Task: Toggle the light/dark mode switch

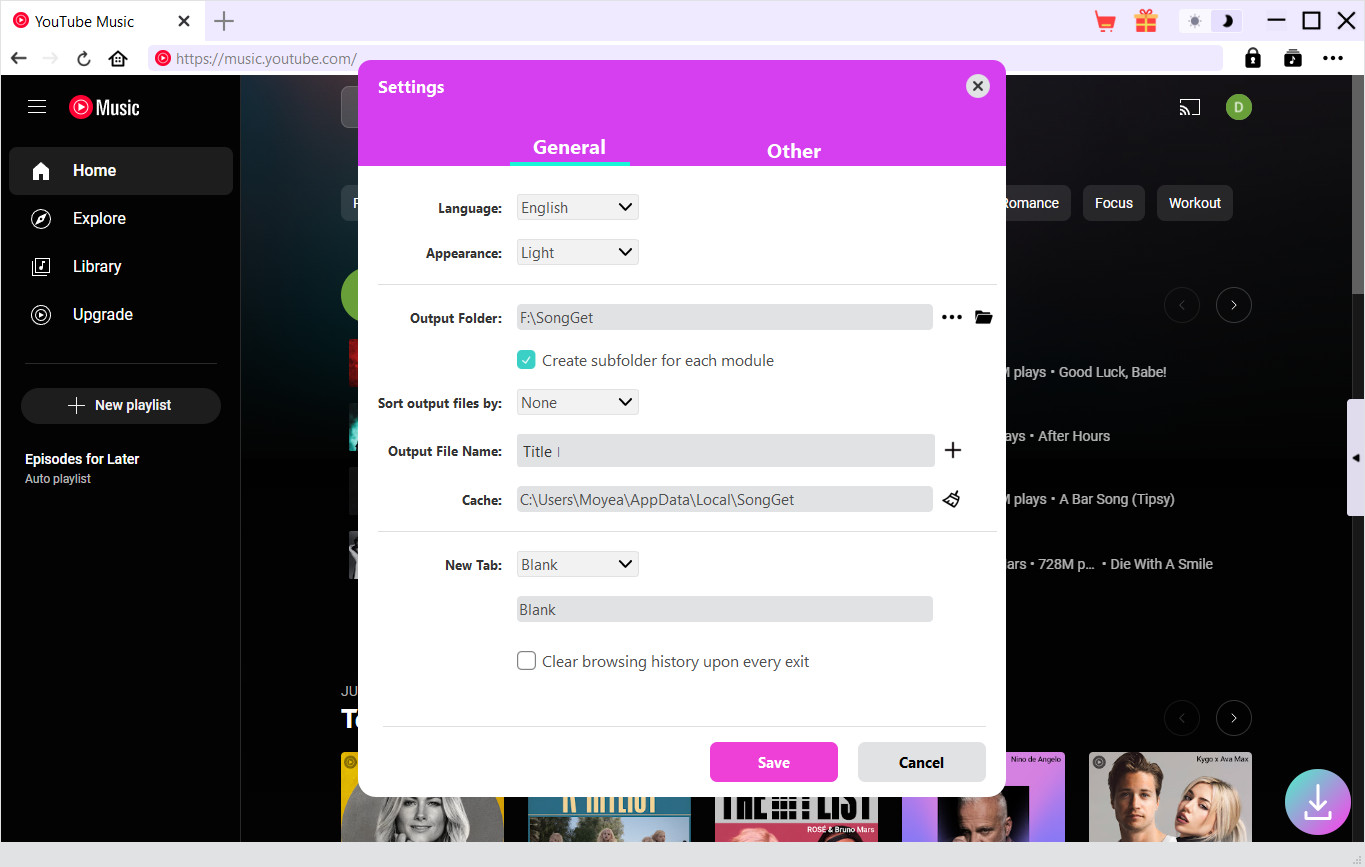Action: click(x=1210, y=21)
